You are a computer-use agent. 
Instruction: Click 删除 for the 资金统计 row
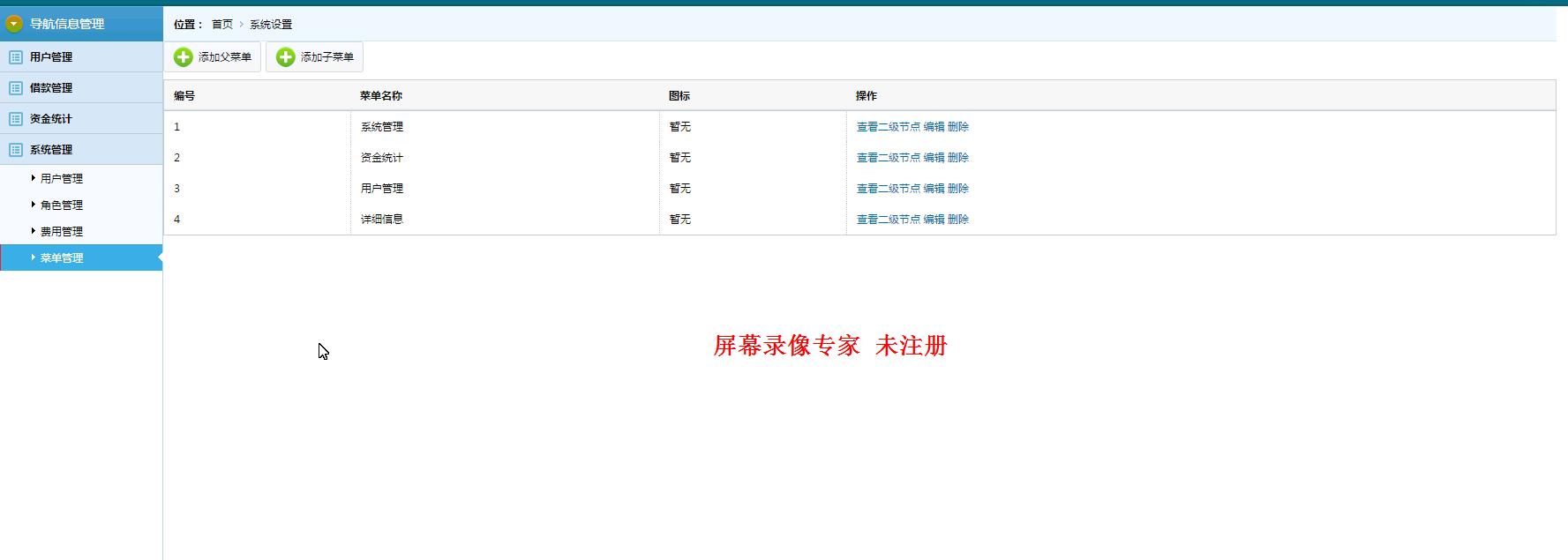(x=958, y=158)
